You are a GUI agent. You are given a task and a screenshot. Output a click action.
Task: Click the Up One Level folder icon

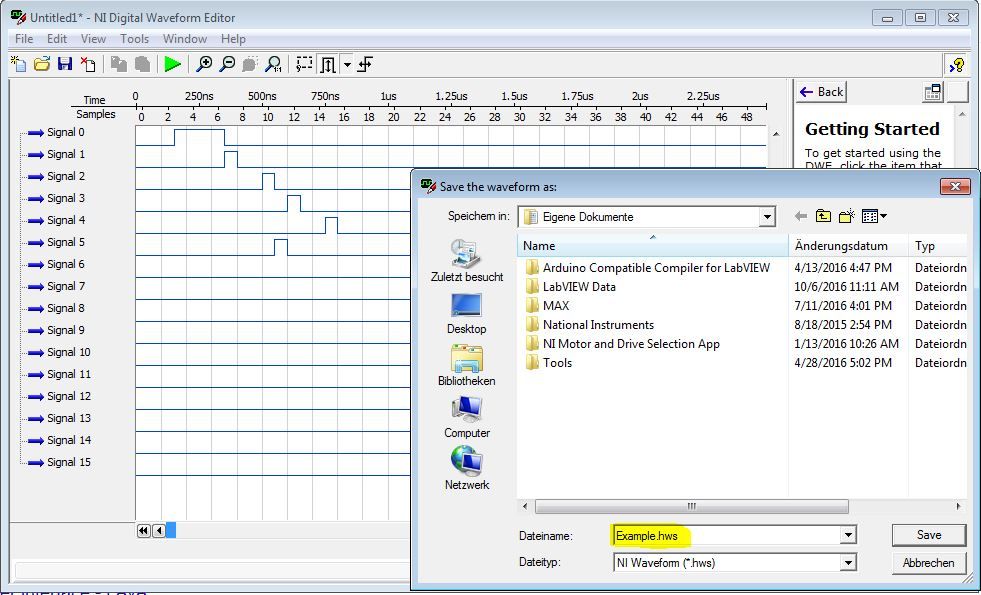823,216
